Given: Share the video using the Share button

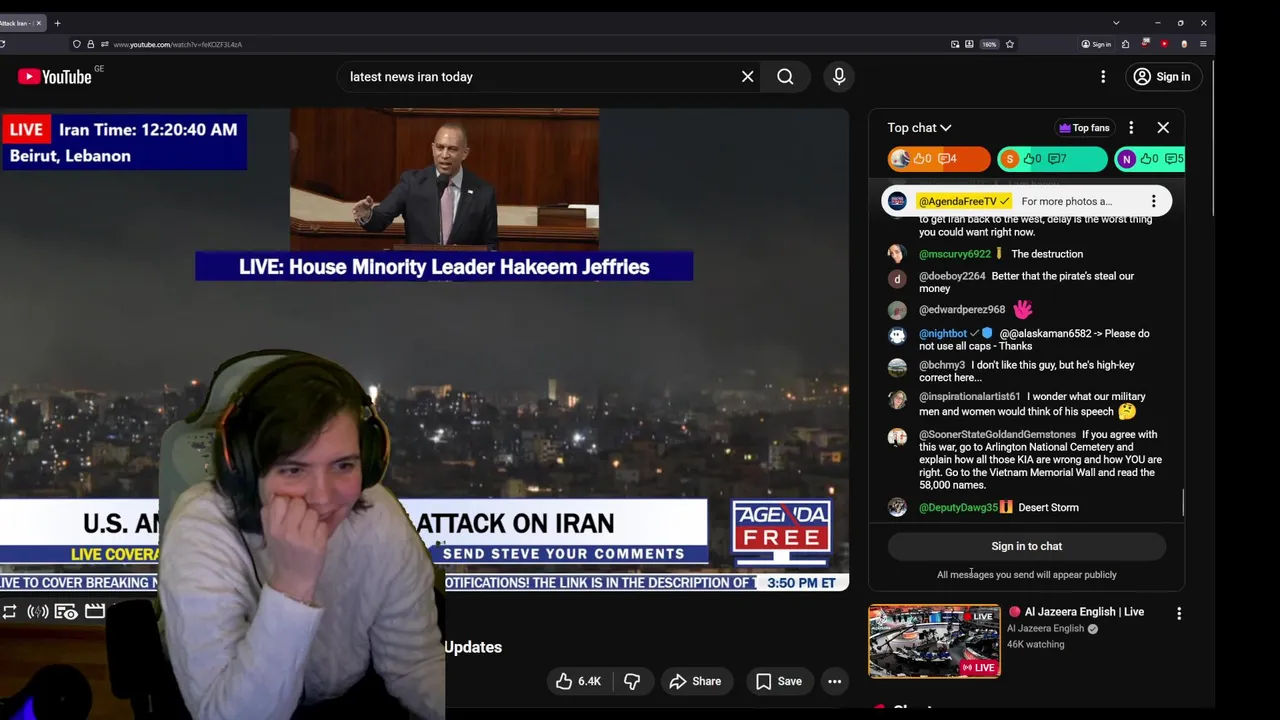Looking at the screenshot, I should (x=695, y=681).
